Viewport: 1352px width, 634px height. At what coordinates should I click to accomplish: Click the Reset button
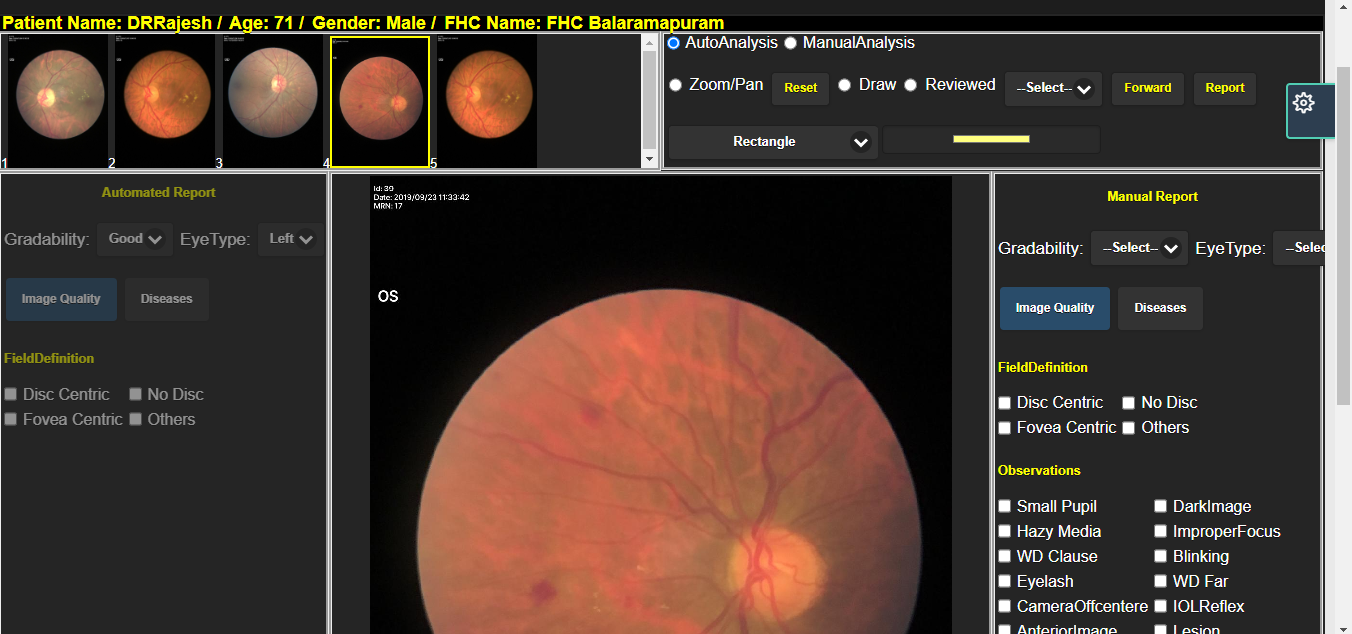coord(800,88)
